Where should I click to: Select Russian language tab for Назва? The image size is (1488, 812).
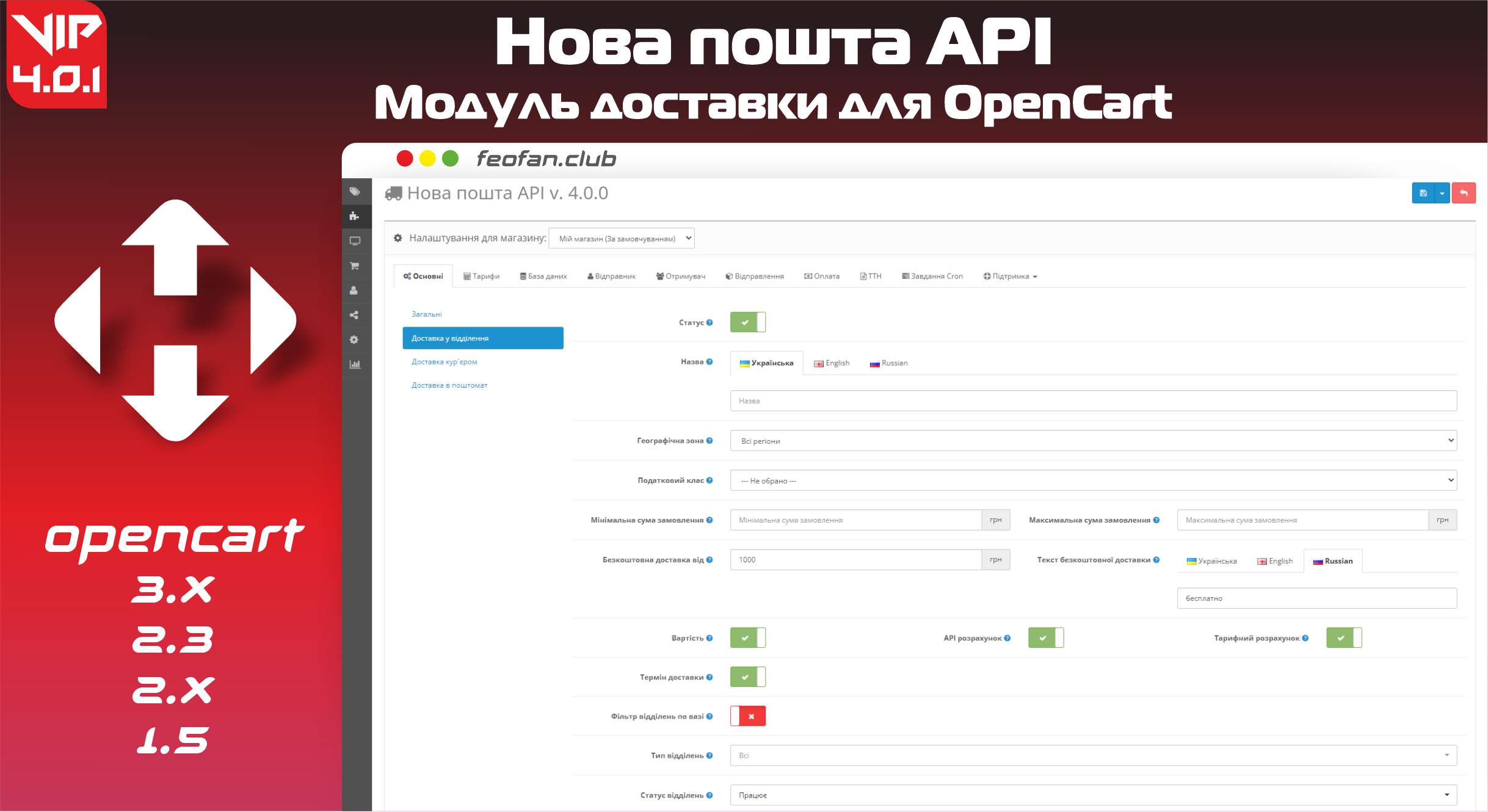point(889,363)
